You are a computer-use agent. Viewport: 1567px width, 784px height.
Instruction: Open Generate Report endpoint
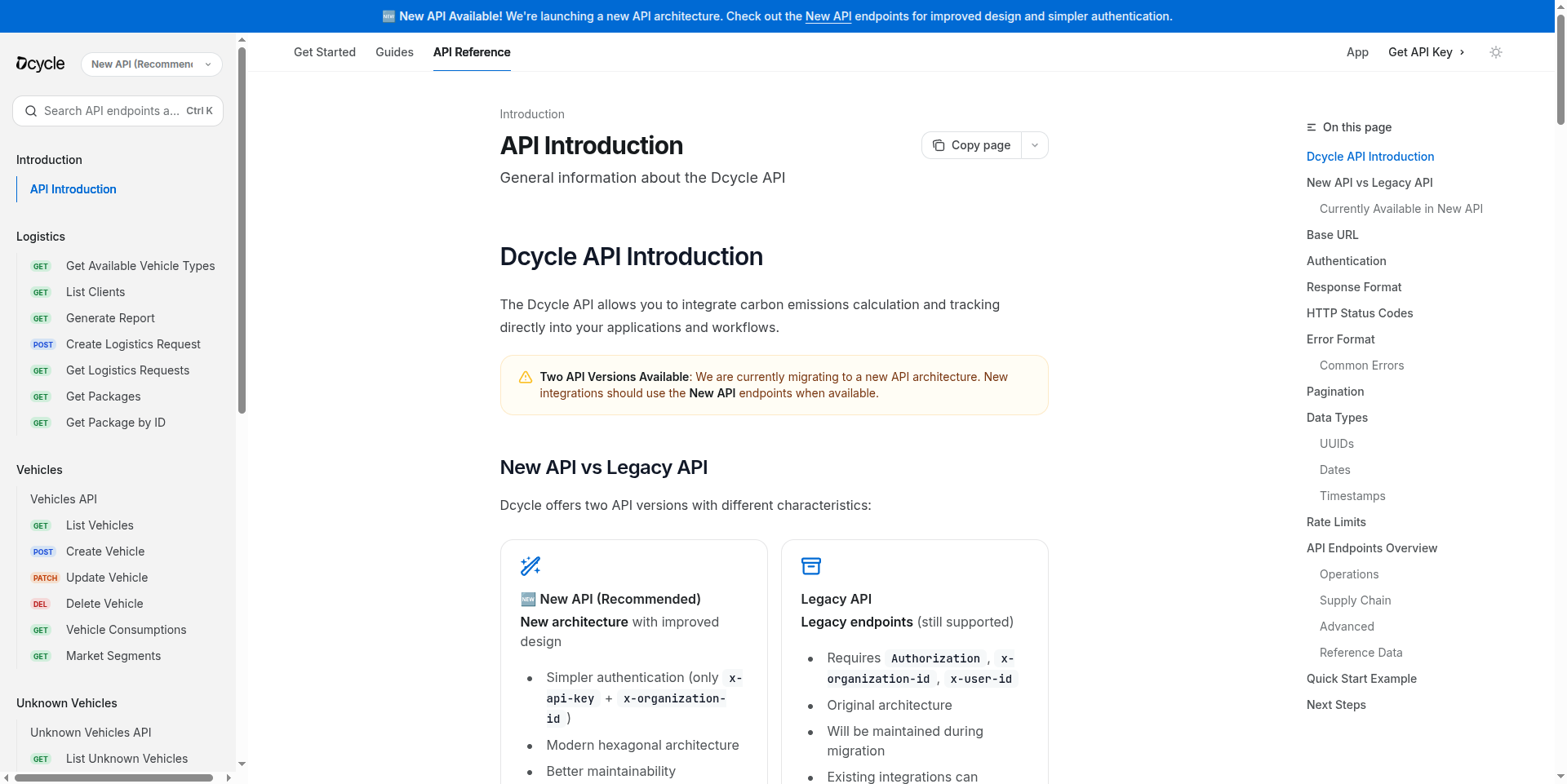pos(110,318)
